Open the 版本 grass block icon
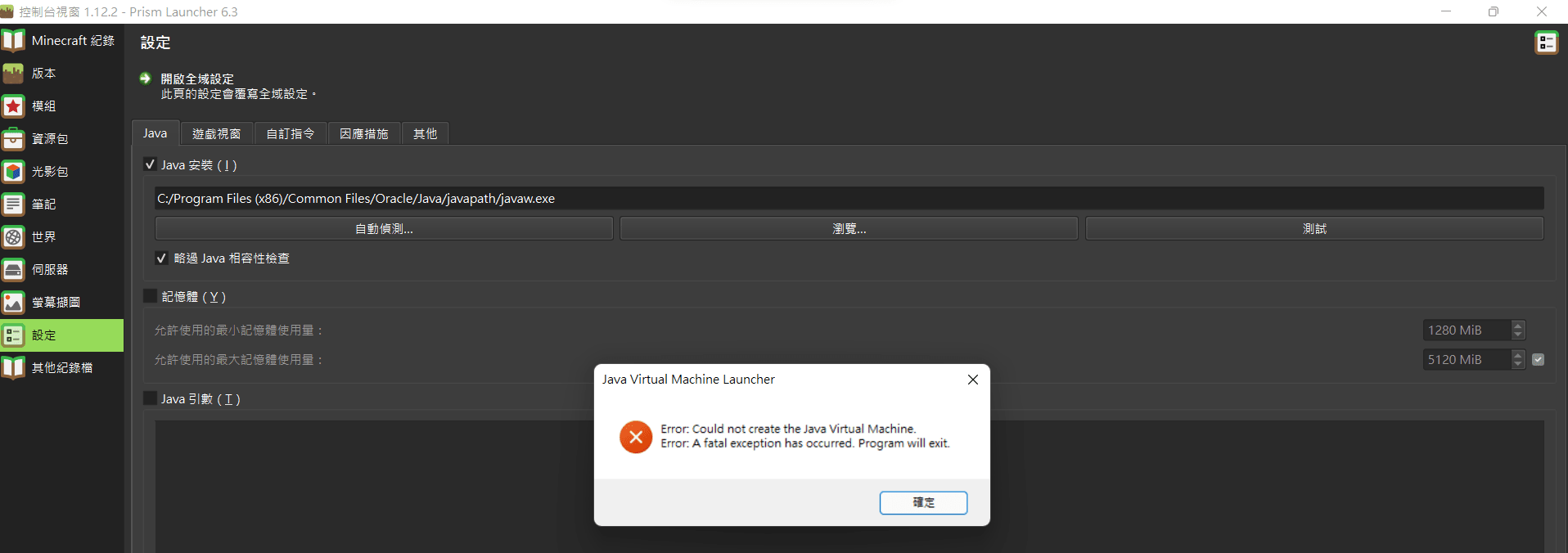The height and width of the screenshot is (553, 1568). coord(13,74)
